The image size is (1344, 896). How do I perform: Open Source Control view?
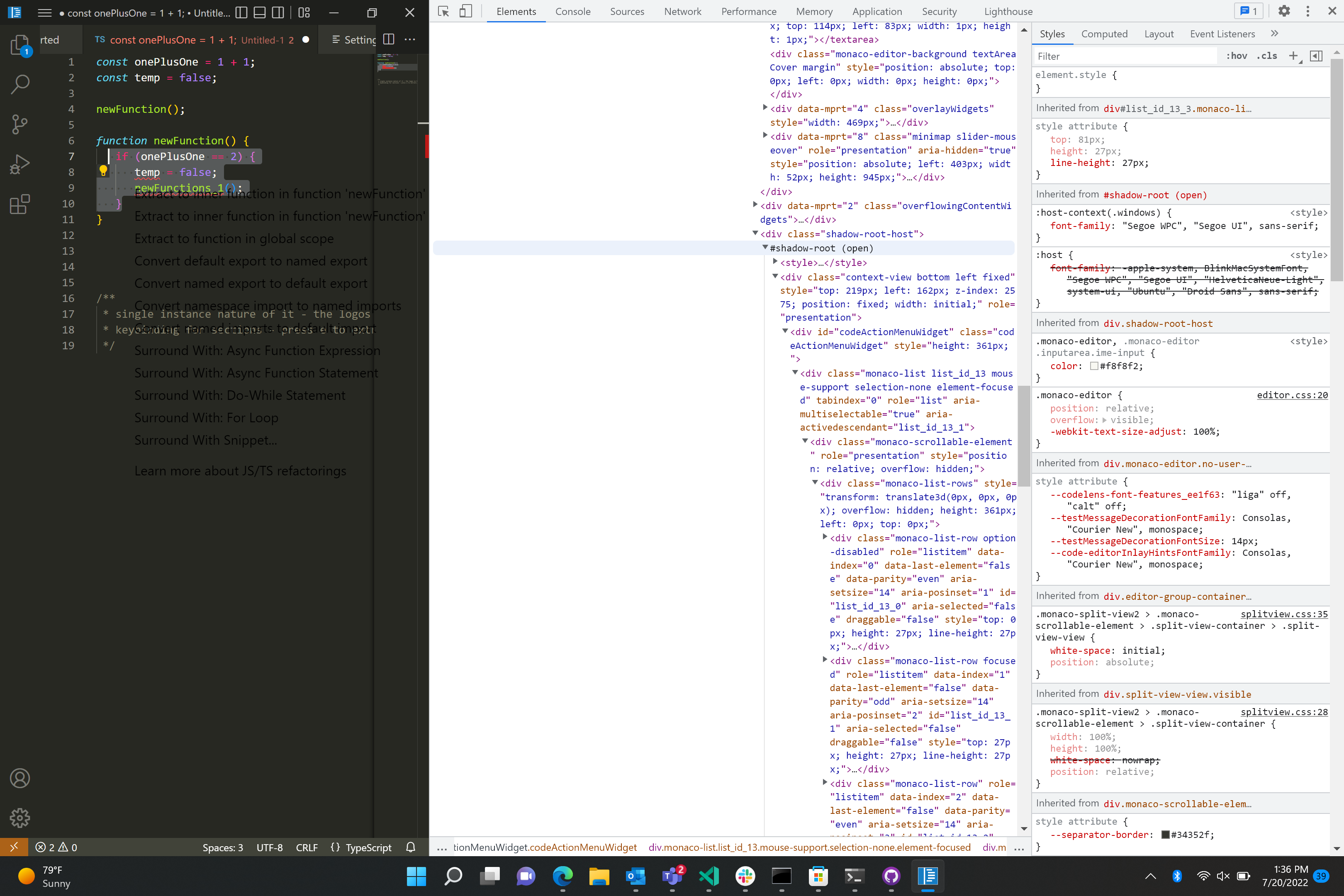(19, 124)
